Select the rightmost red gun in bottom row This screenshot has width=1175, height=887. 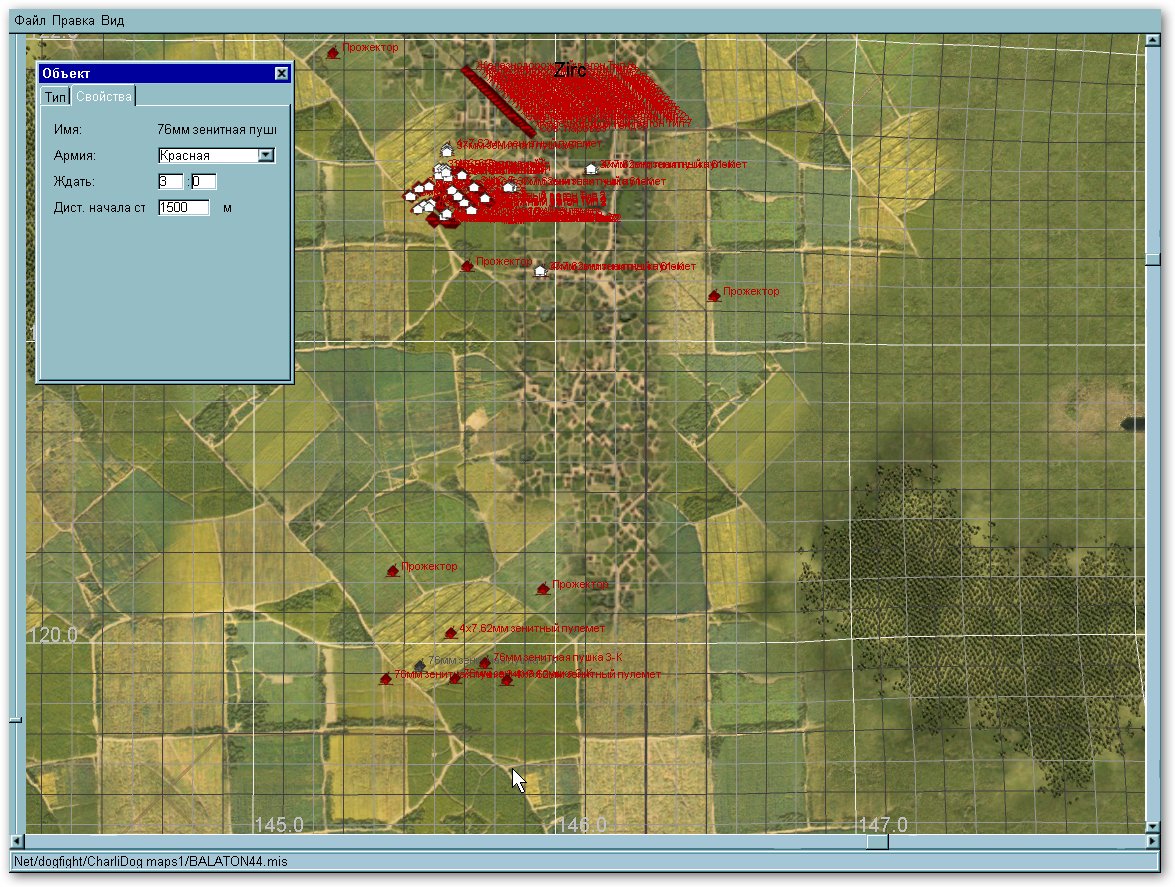[x=507, y=679]
